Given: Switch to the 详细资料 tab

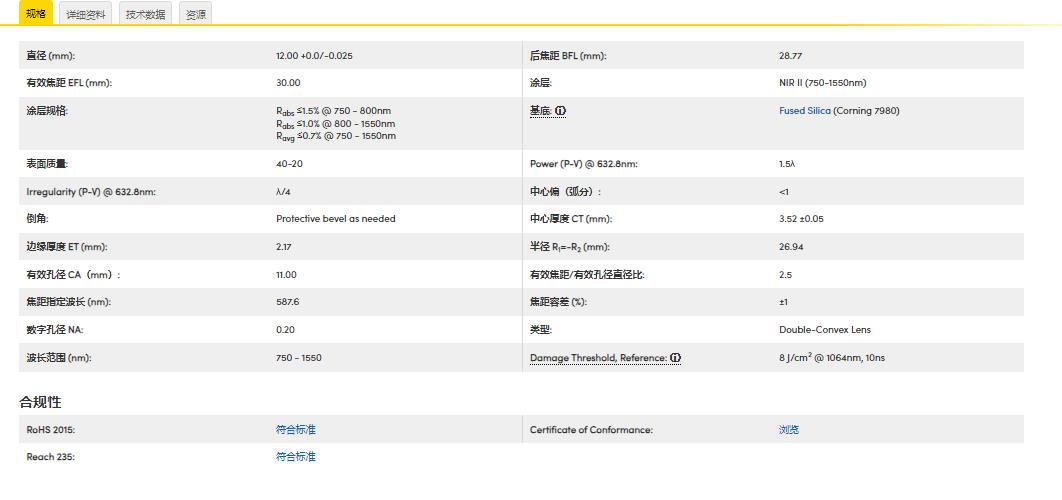Looking at the screenshot, I should (x=86, y=15).
